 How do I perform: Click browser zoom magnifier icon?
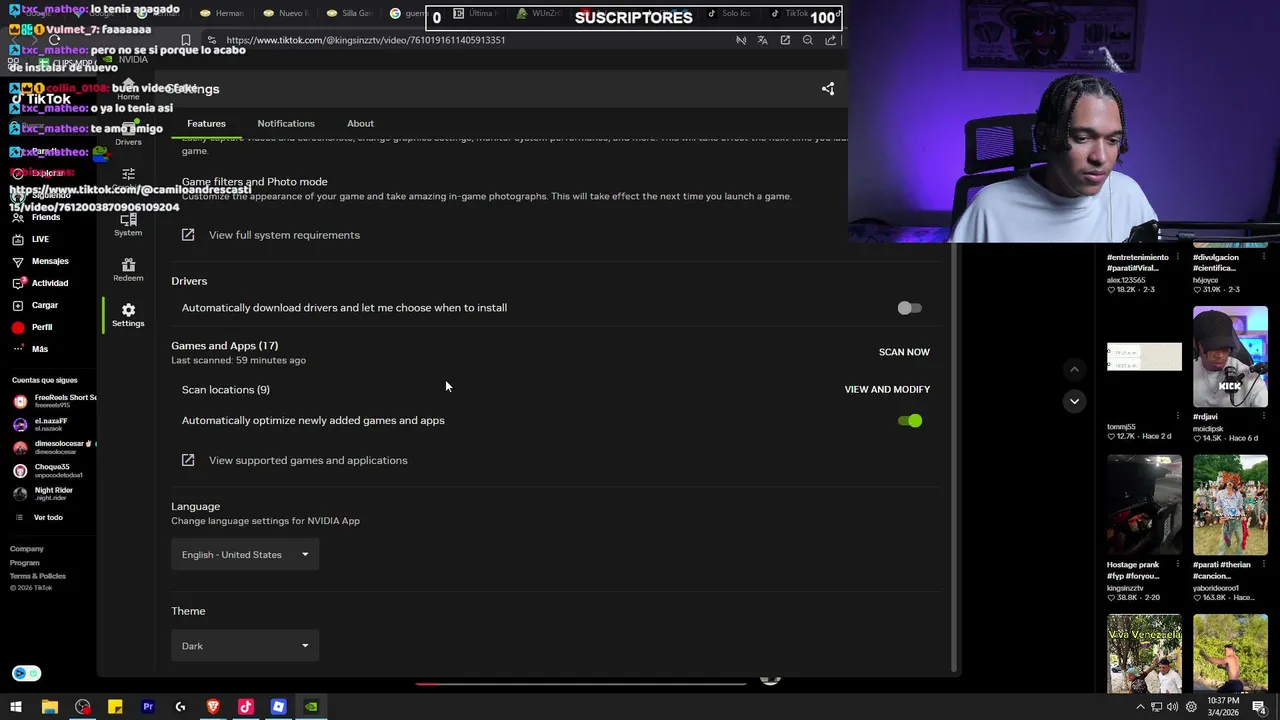(x=807, y=40)
